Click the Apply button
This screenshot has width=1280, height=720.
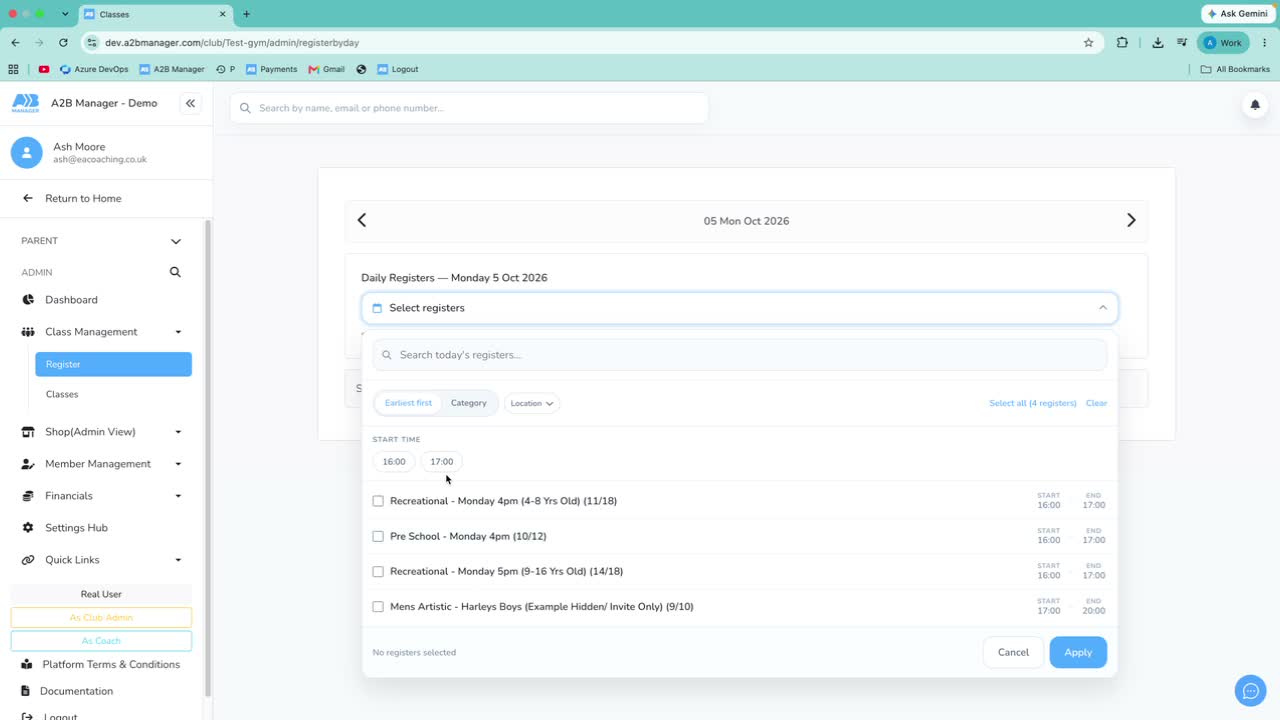click(x=1078, y=652)
